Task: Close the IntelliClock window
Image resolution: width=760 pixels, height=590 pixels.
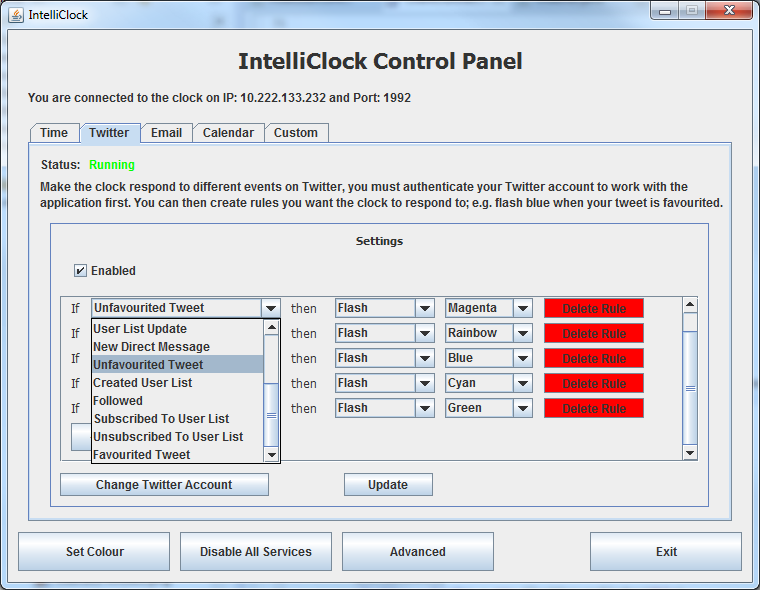Action: pos(729,11)
